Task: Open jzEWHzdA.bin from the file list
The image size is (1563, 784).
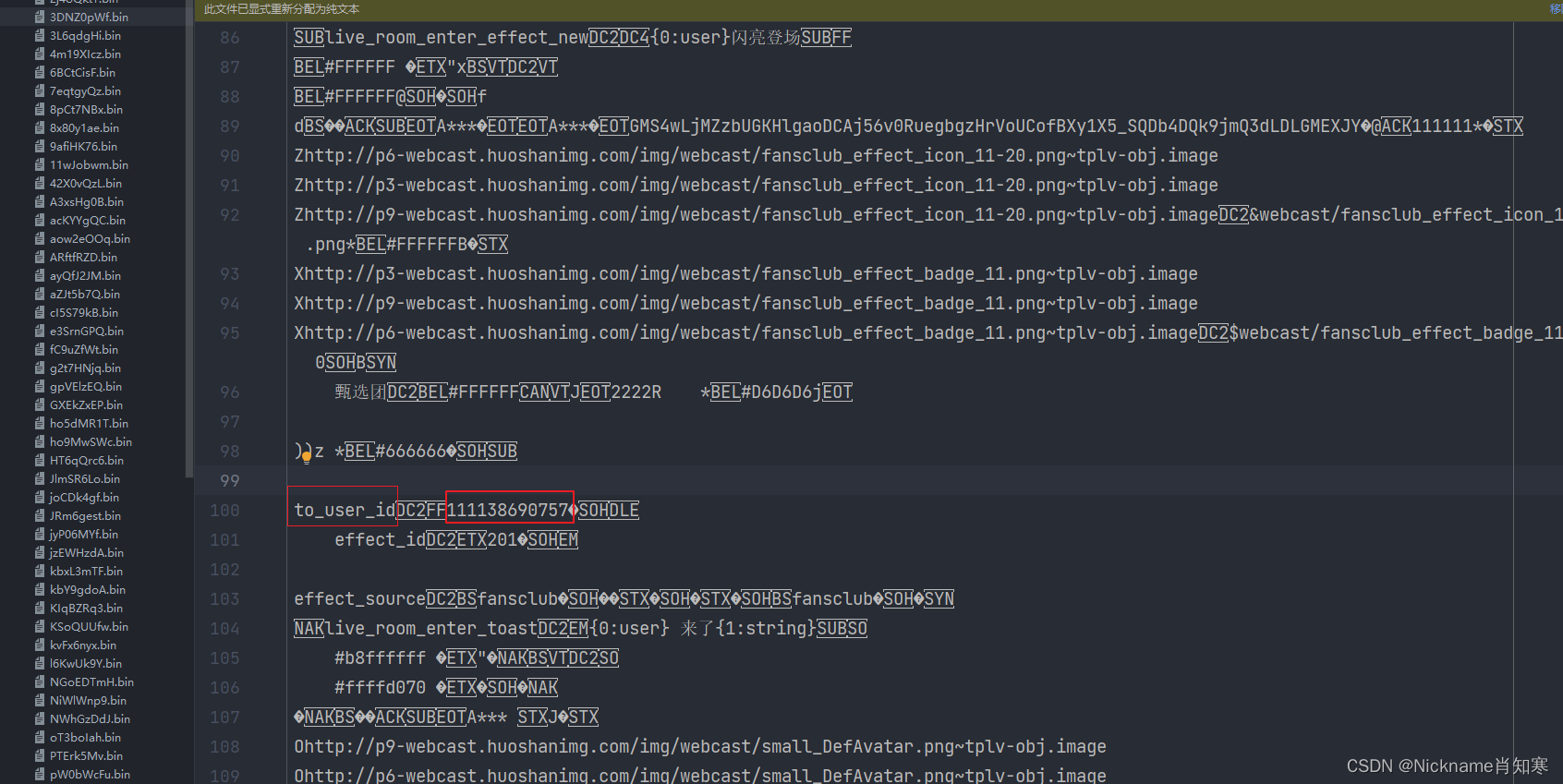Action: [87, 552]
